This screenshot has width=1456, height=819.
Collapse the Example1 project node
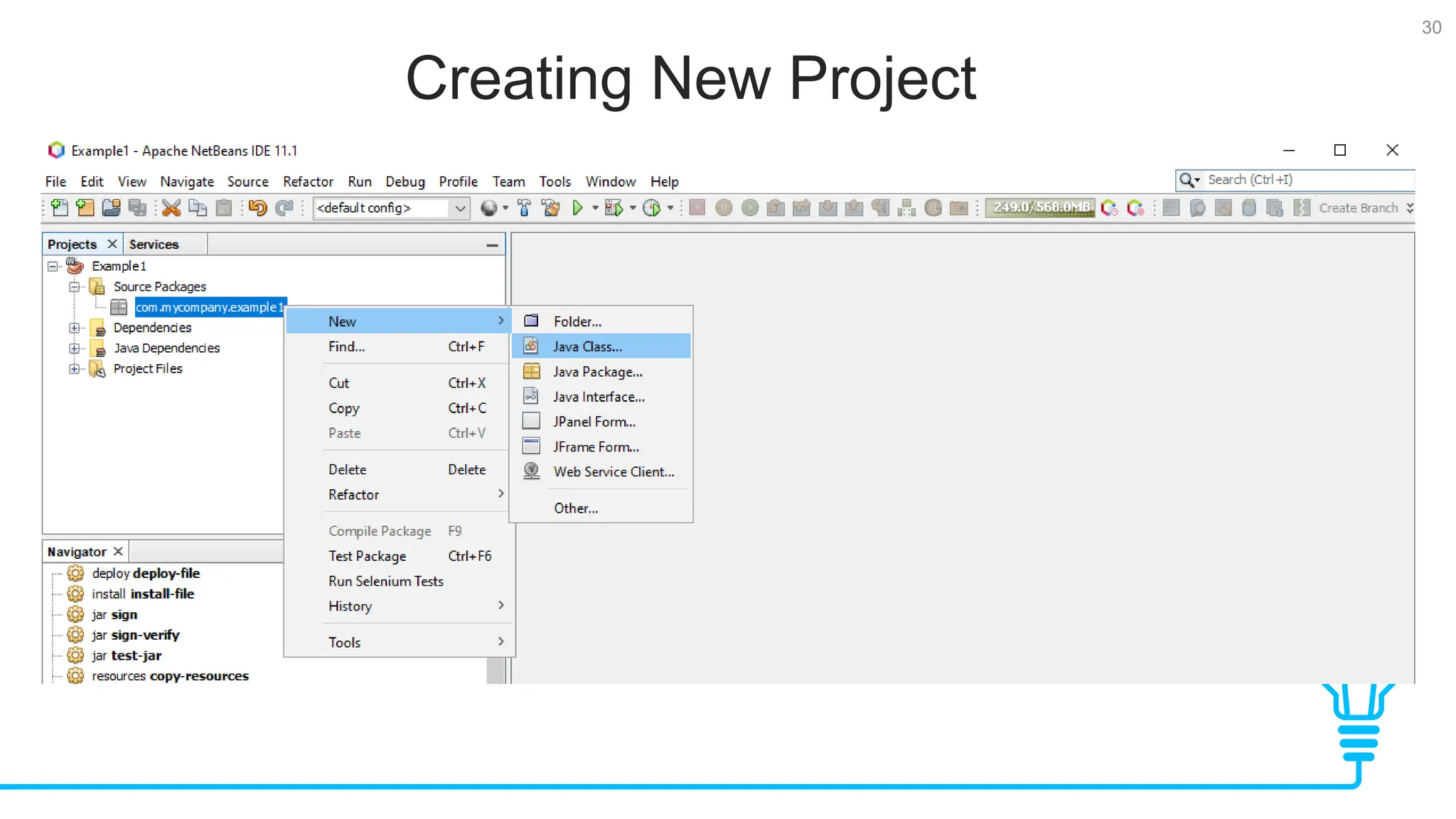pos(53,267)
